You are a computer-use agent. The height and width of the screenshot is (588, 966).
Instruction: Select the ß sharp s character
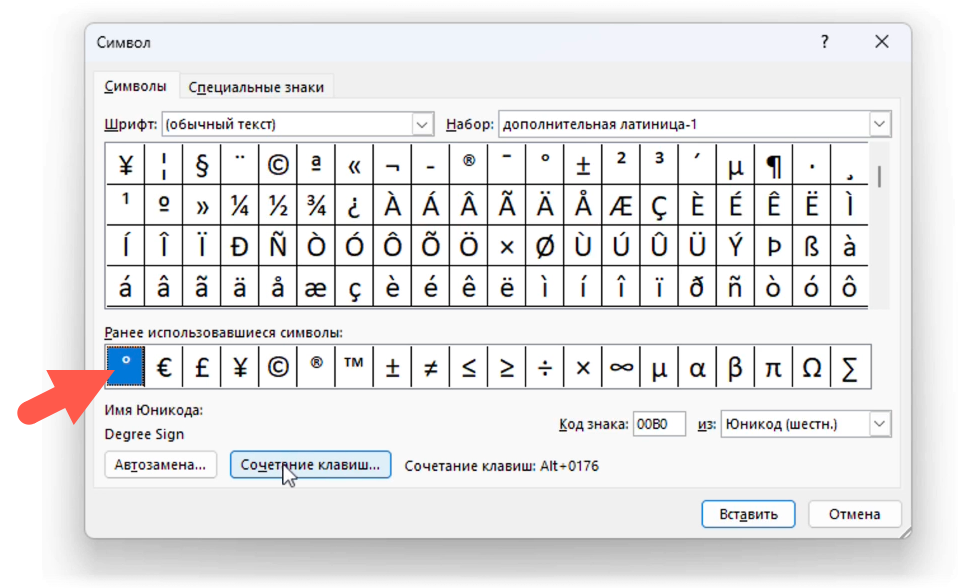811,246
